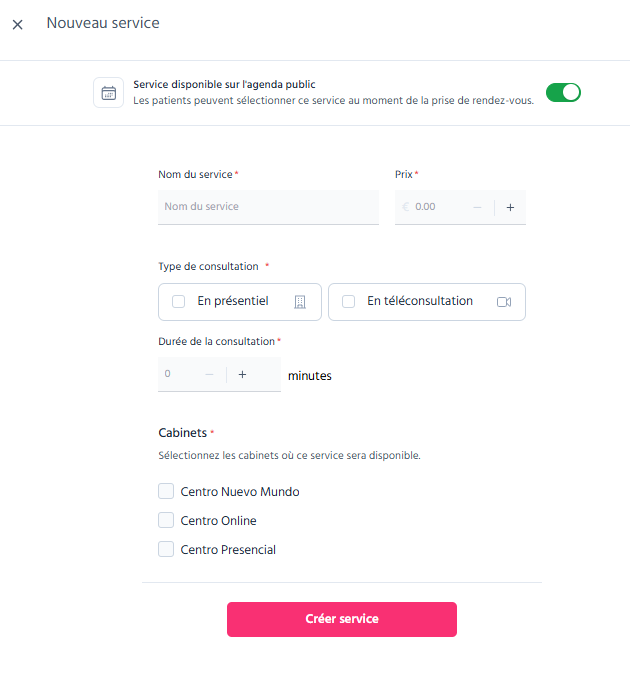
Task: Click the building icon for présentiel
Action: pyautogui.click(x=300, y=302)
